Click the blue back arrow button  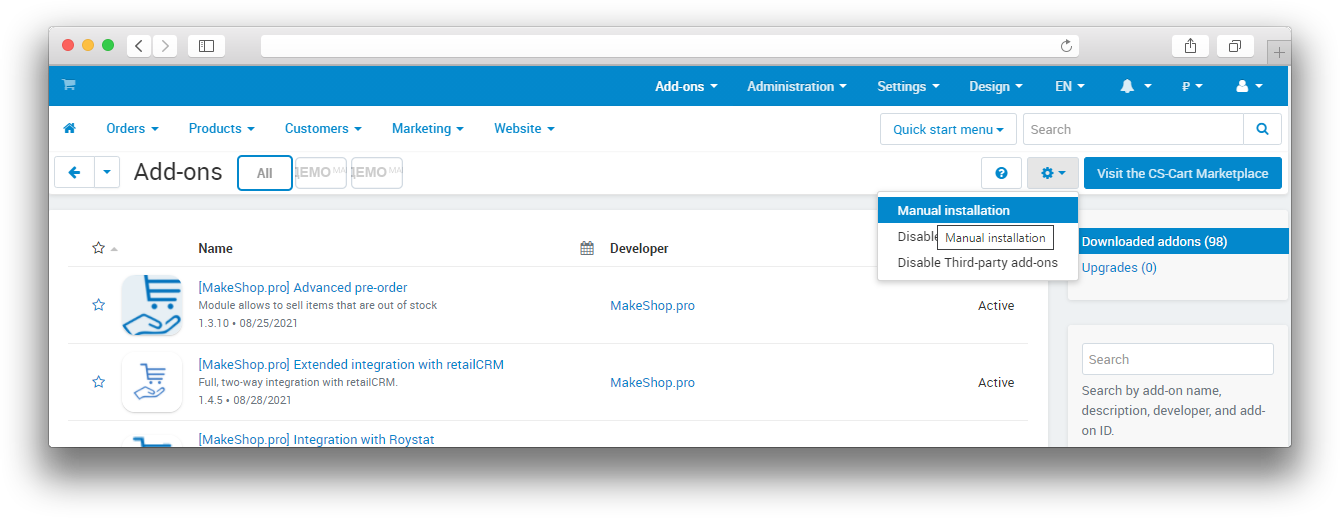pyautogui.click(x=74, y=173)
